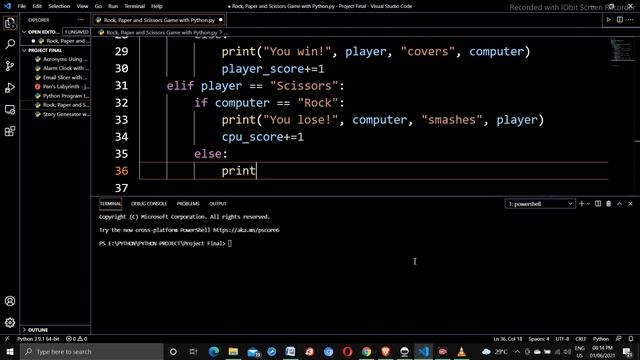Image resolution: width=640 pixels, height=360 pixels.
Task: Switch to the Problems tab
Action: pyautogui.click(x=188, y=204)
